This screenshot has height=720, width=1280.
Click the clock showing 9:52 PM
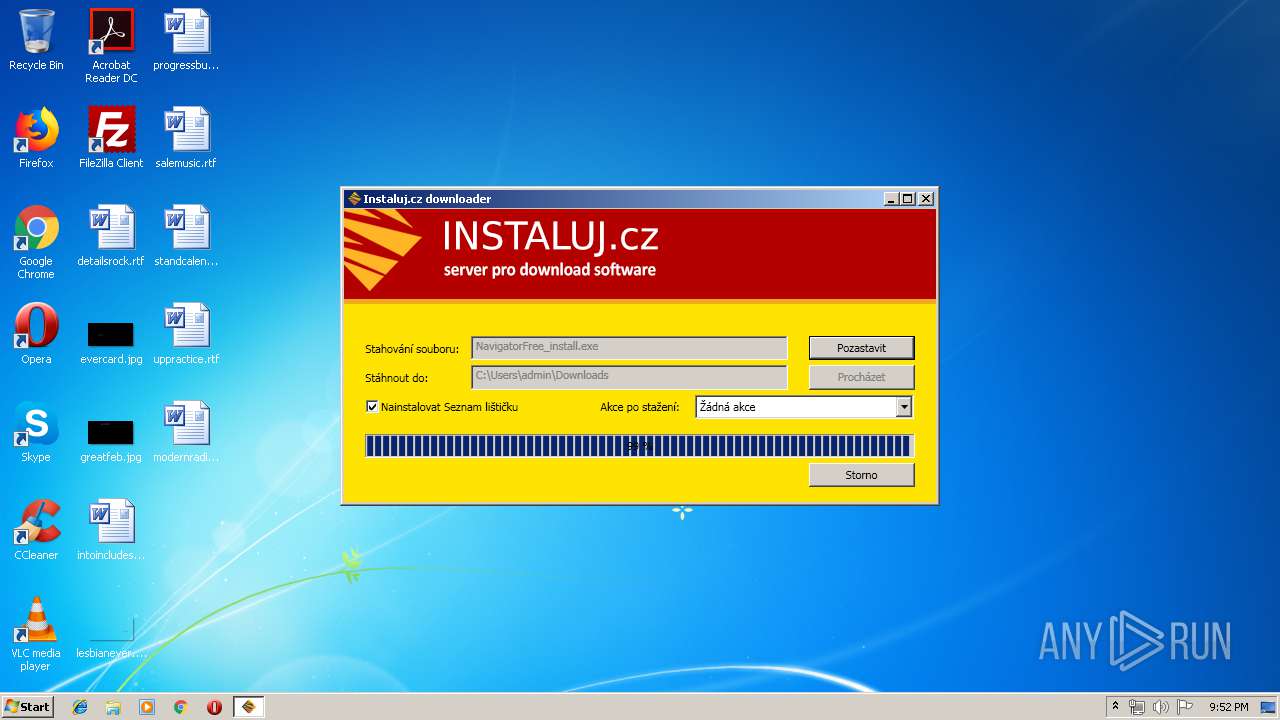[x=1228, y=707]
